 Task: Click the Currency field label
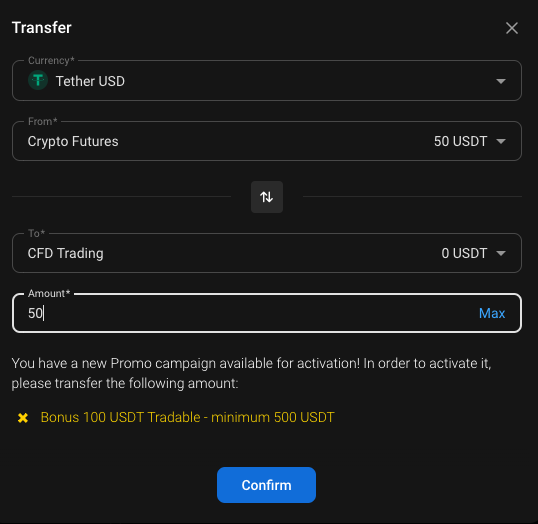[51, 61]
